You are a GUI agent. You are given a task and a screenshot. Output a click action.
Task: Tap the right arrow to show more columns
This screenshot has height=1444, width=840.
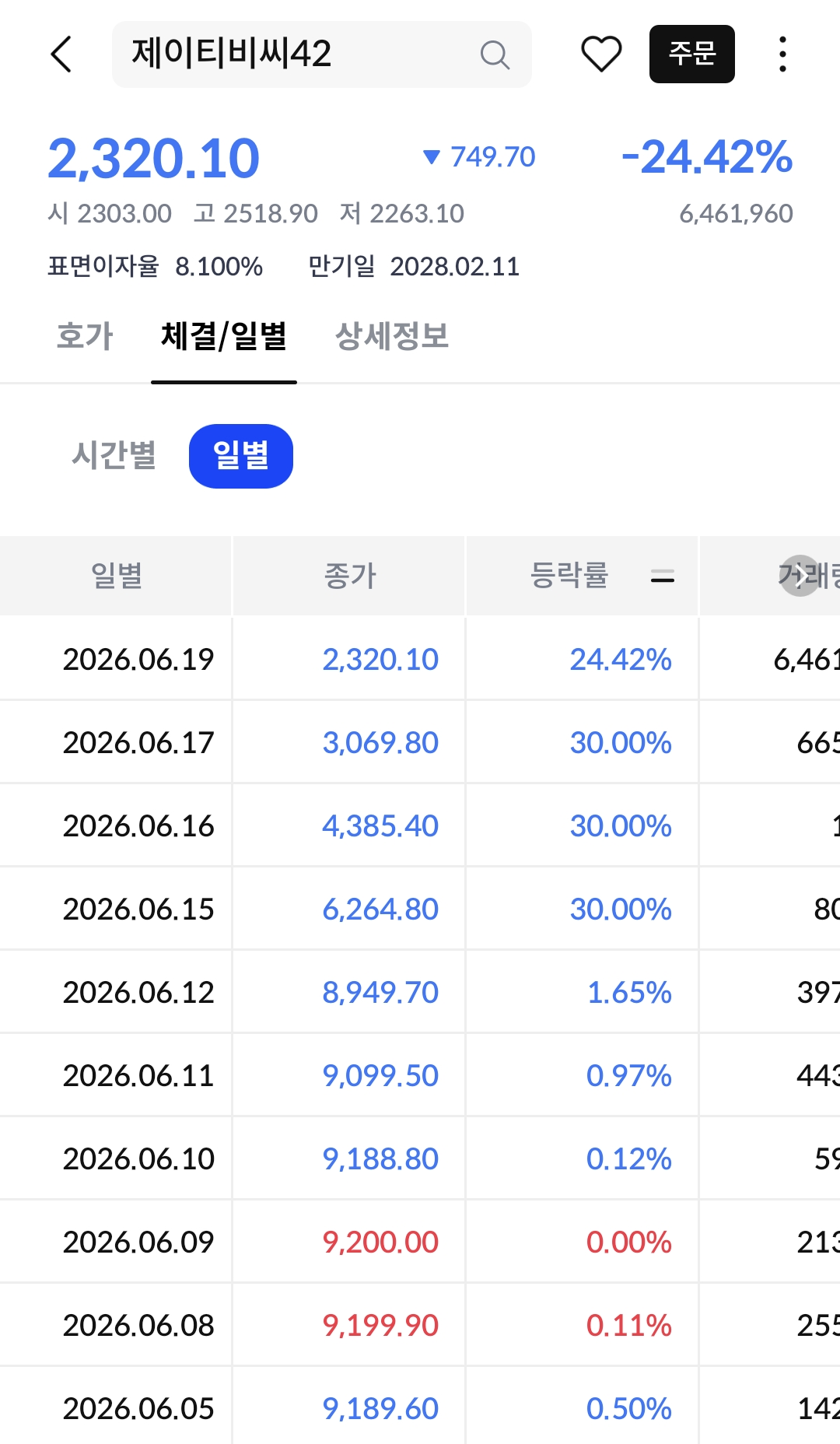pos(800,576)
